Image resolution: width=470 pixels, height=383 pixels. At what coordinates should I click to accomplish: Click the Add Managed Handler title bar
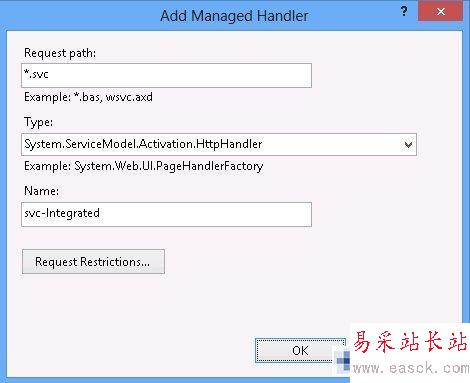click(x=234, y=16)
